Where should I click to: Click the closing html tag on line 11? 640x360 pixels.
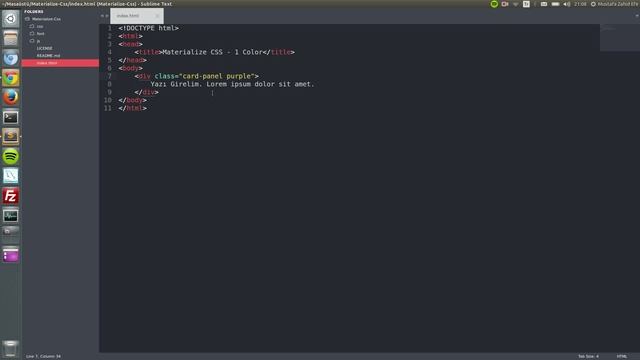(133, 108)
